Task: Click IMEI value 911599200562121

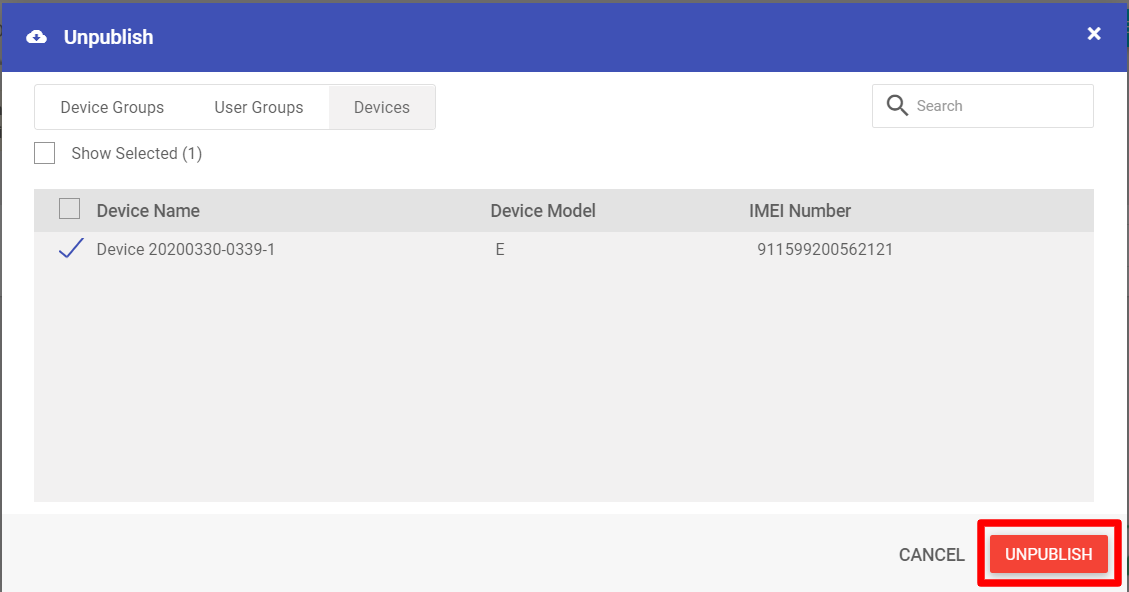Action: tap(825, 249)
